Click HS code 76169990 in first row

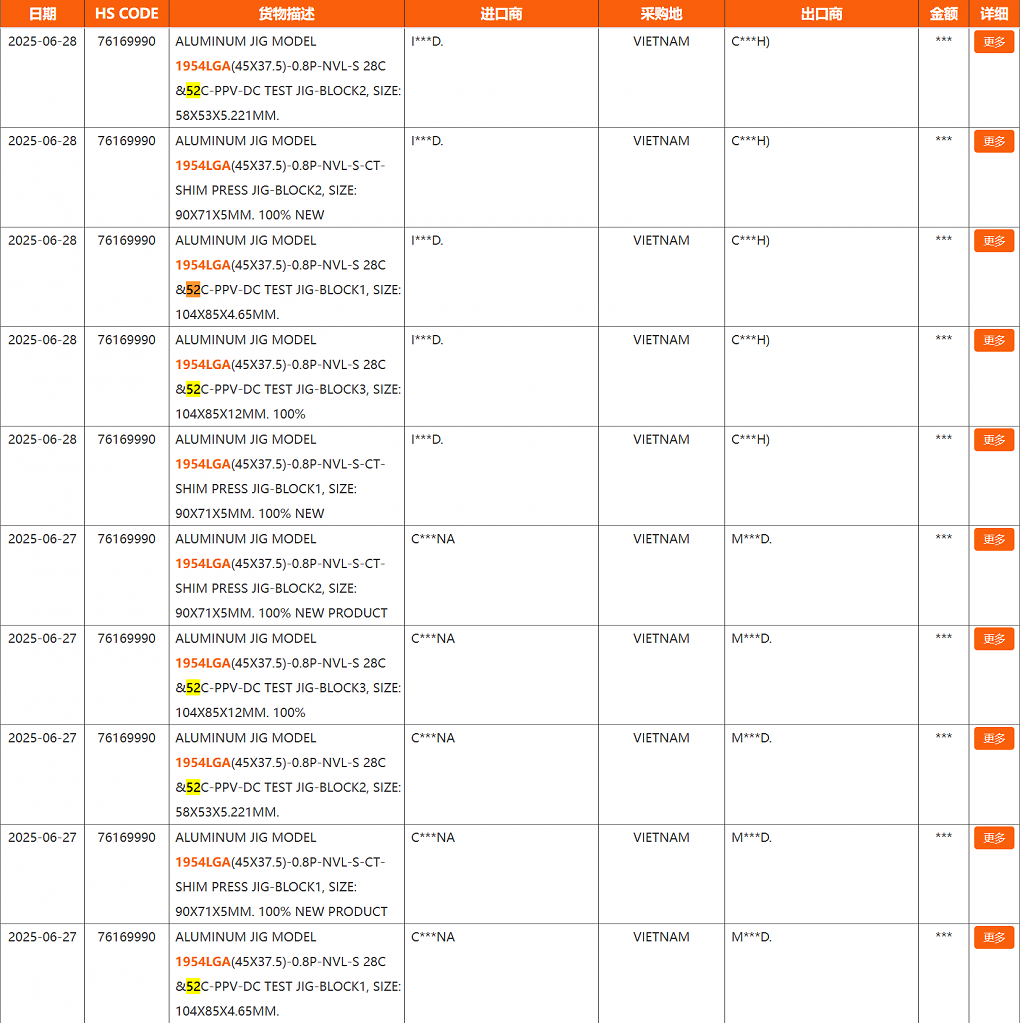(127, 41)
